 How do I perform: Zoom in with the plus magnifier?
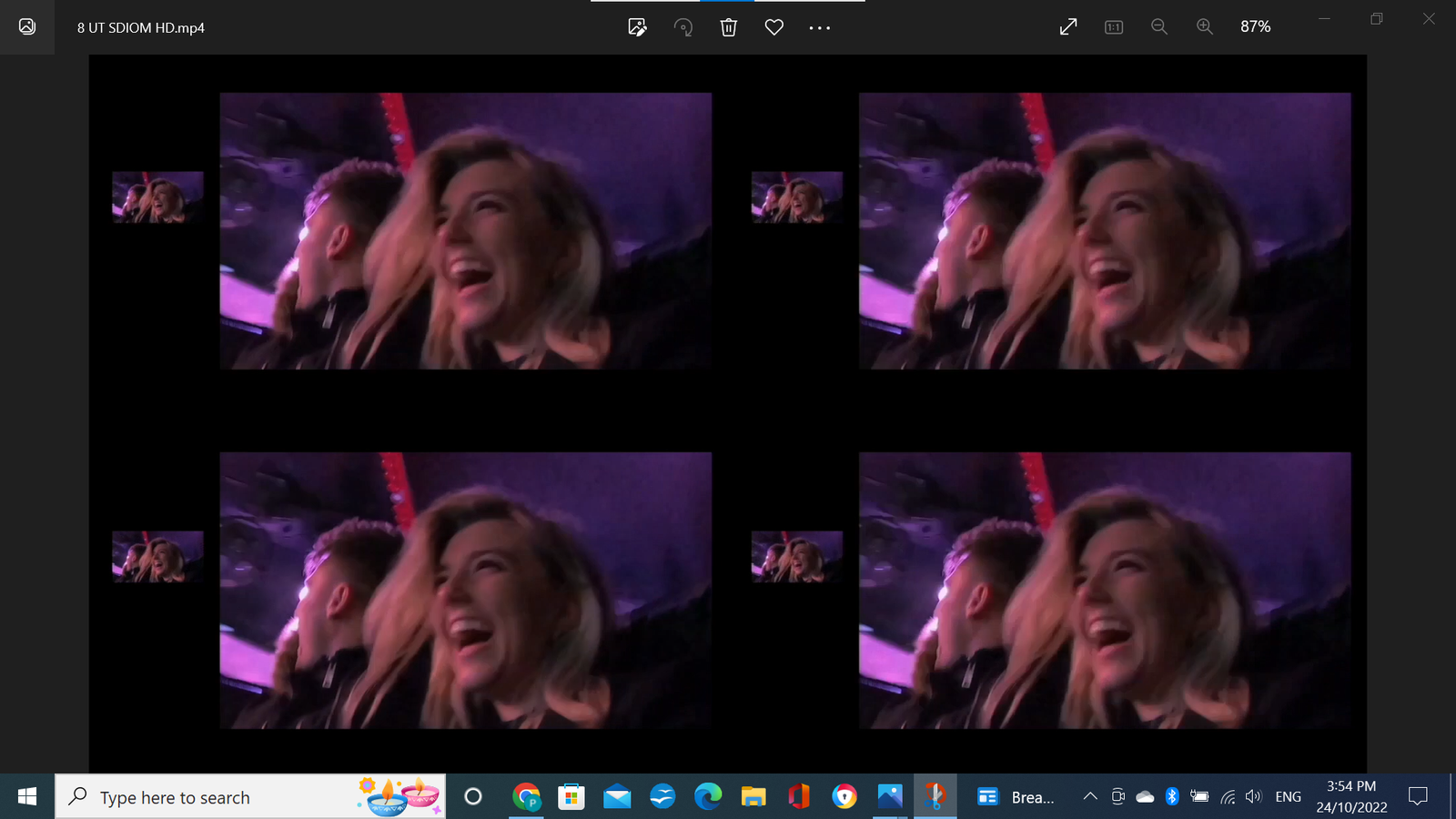tap(1205, 27)
